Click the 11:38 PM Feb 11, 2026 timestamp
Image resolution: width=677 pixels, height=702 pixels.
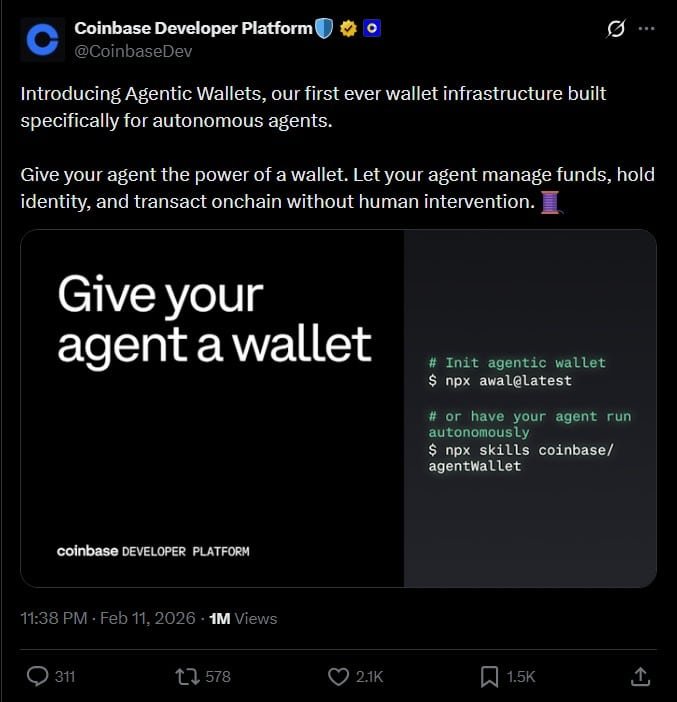(108, 618)
